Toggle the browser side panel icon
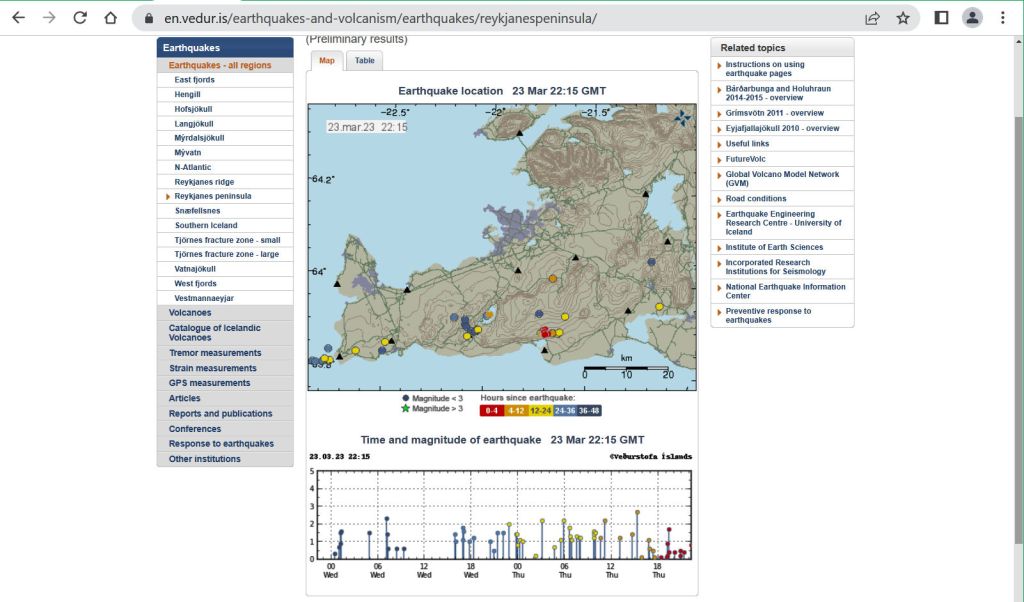Image resolution: width=1024 pixels, height=602 pixels. pos(941,18)
